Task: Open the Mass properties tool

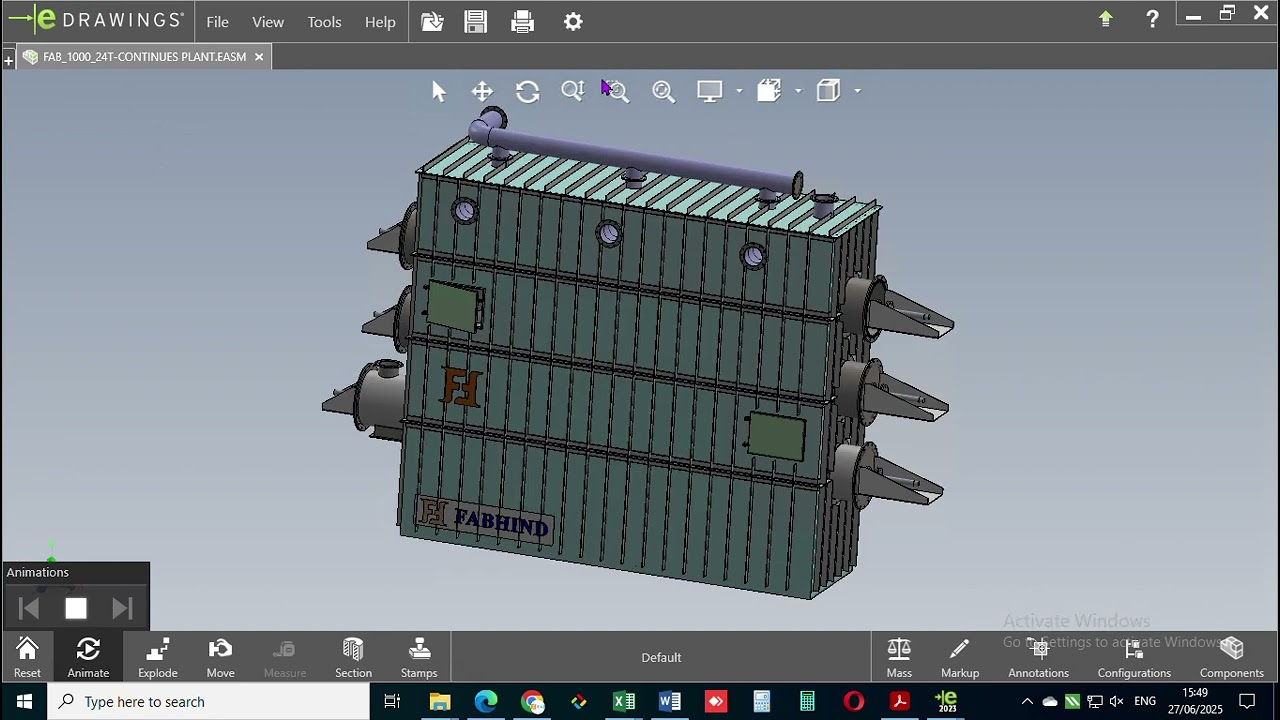Action: [x=899, y=657]
